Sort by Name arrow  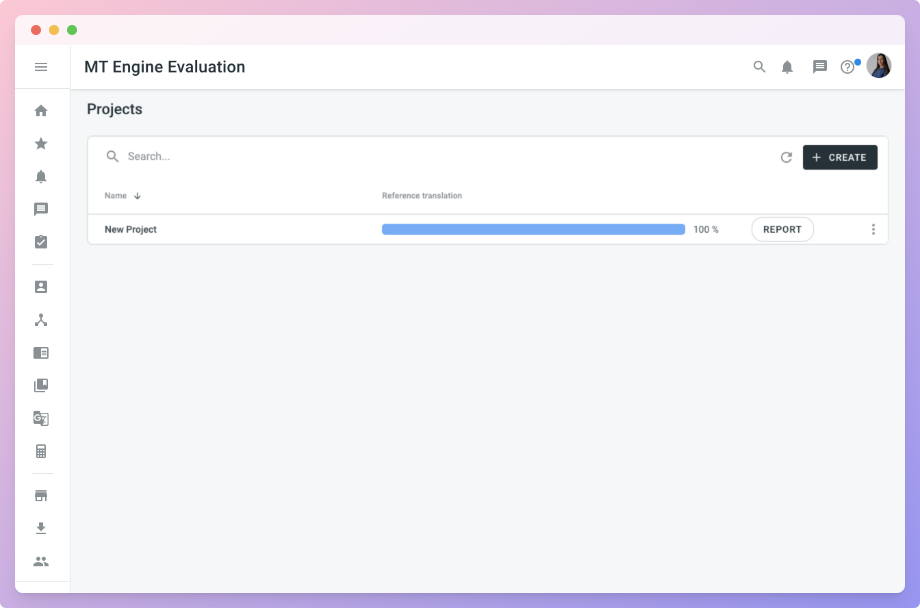pyautogui.click(x=137, y=196)
